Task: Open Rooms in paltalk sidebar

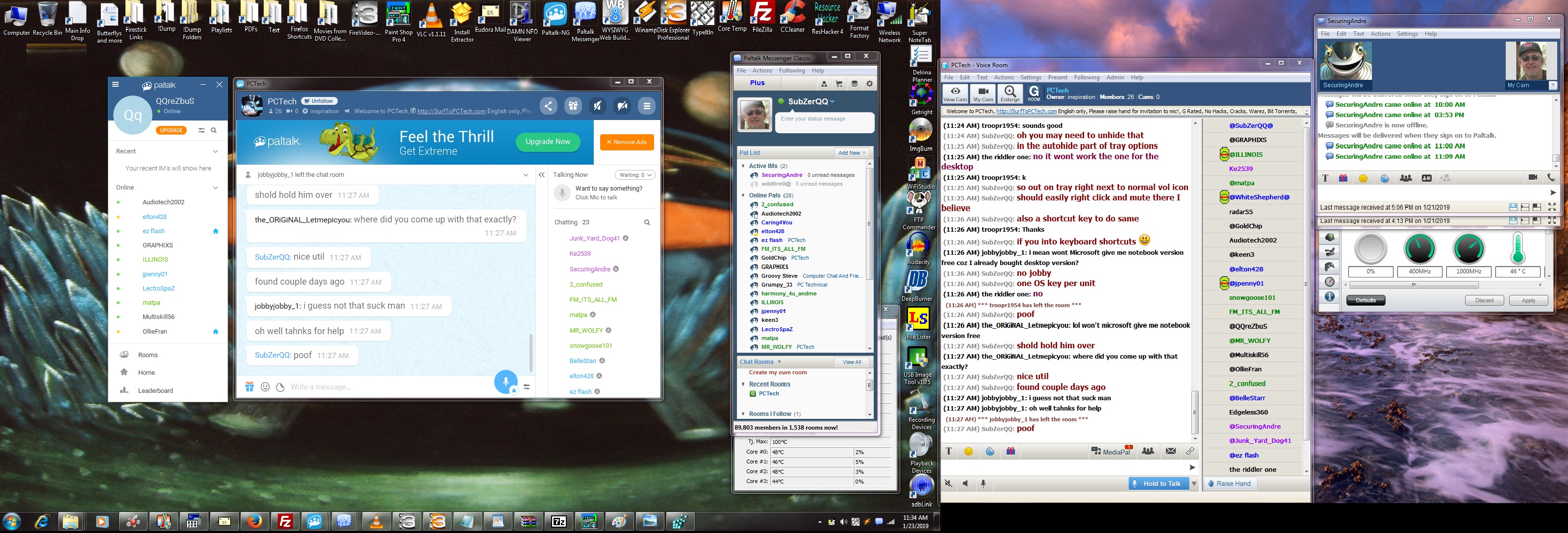Action: [x=147, y=355]
